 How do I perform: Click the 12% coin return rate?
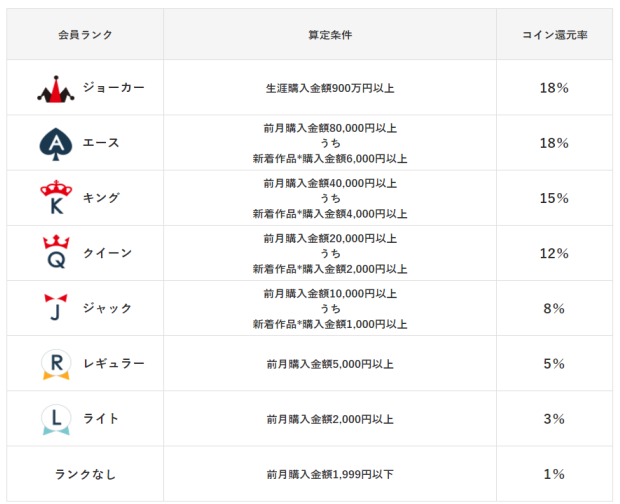[554, 253]
